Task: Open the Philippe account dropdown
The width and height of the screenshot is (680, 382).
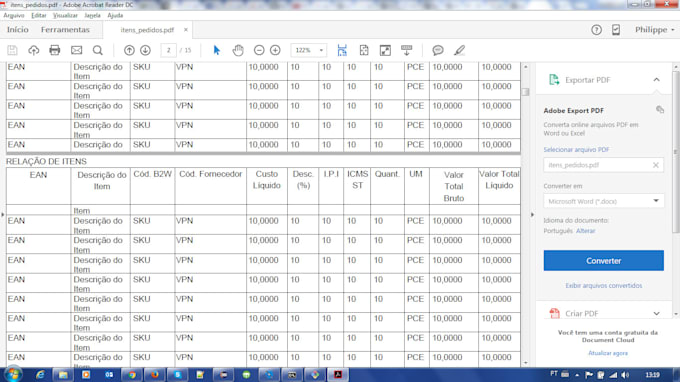Action: click(x=655, y=30)
